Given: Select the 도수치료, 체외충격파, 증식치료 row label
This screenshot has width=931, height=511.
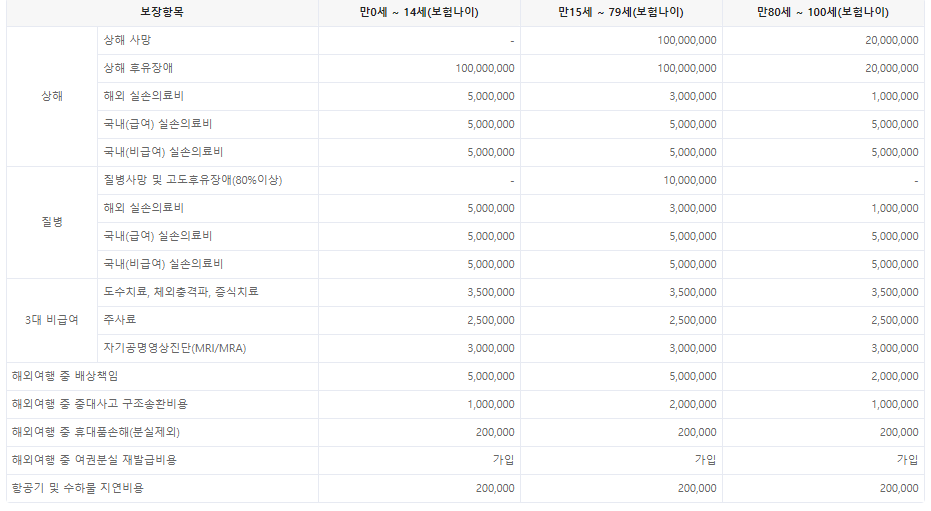Looking at the screenshot, I should (x=181, y=292).
